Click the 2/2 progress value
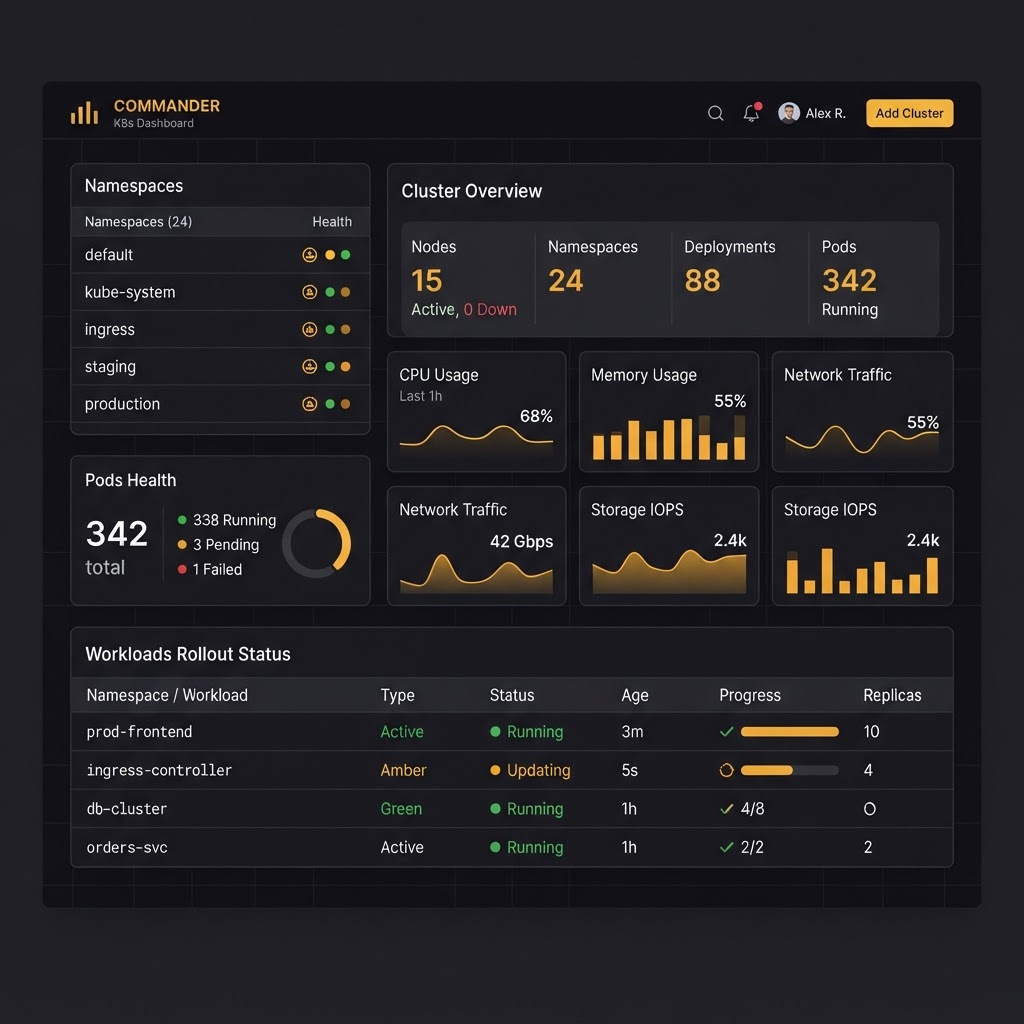Screen dimensions: 1024x1024 coord(752,847)
